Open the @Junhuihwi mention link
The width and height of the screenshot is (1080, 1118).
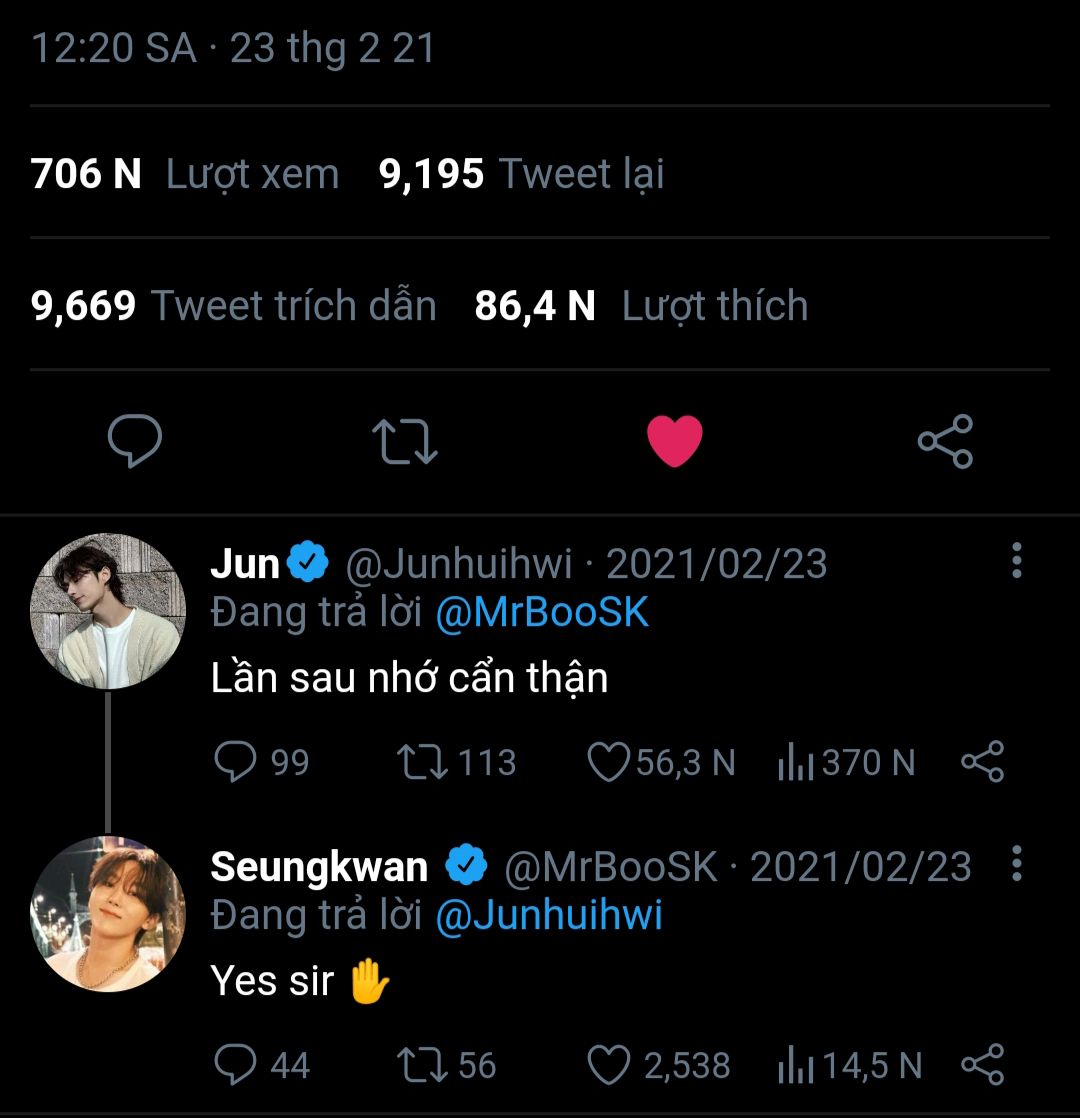tap(549, 915)
